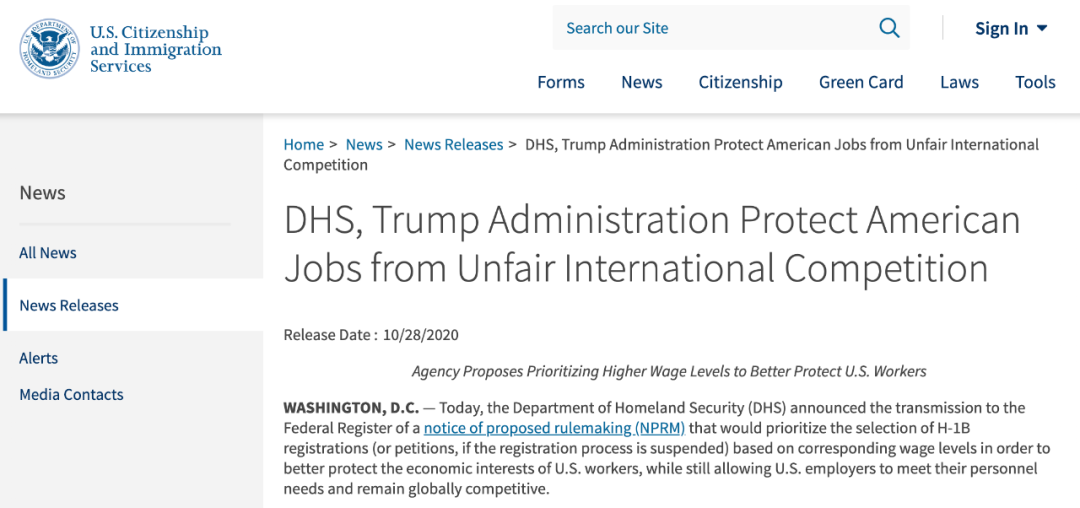Open All News in the sidebar

point(48,253)
